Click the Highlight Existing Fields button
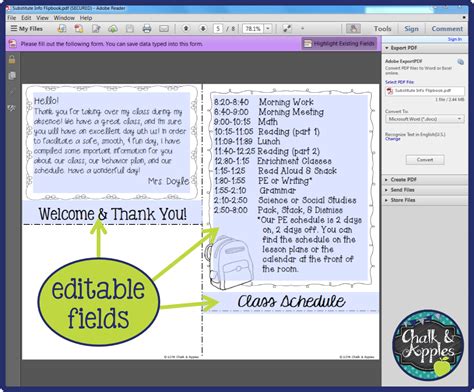Screen dimensions: 474x392 click(339, 43)
